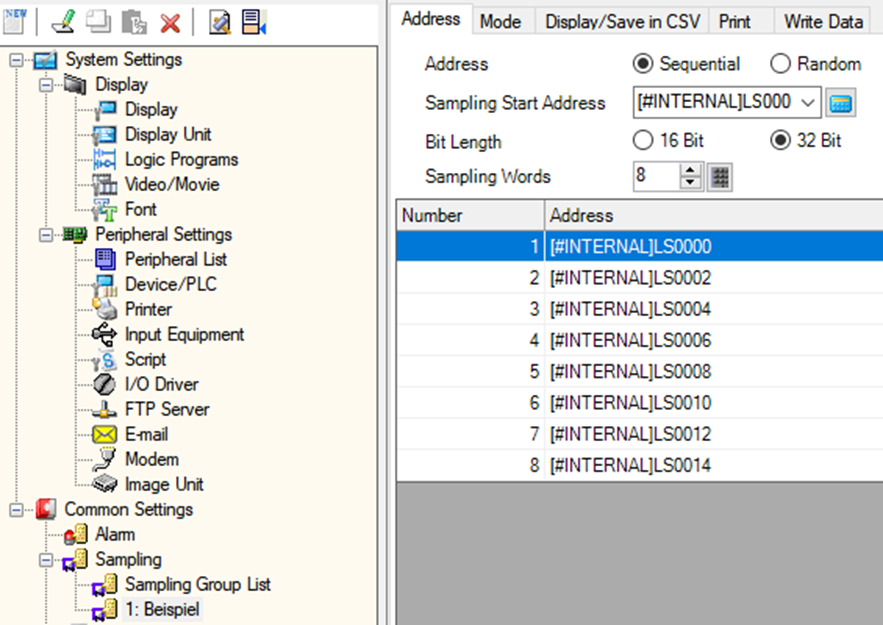Switch to the Address tab
Image resolution: width=883 pixels, height=625 pixels.
point(431,19)
